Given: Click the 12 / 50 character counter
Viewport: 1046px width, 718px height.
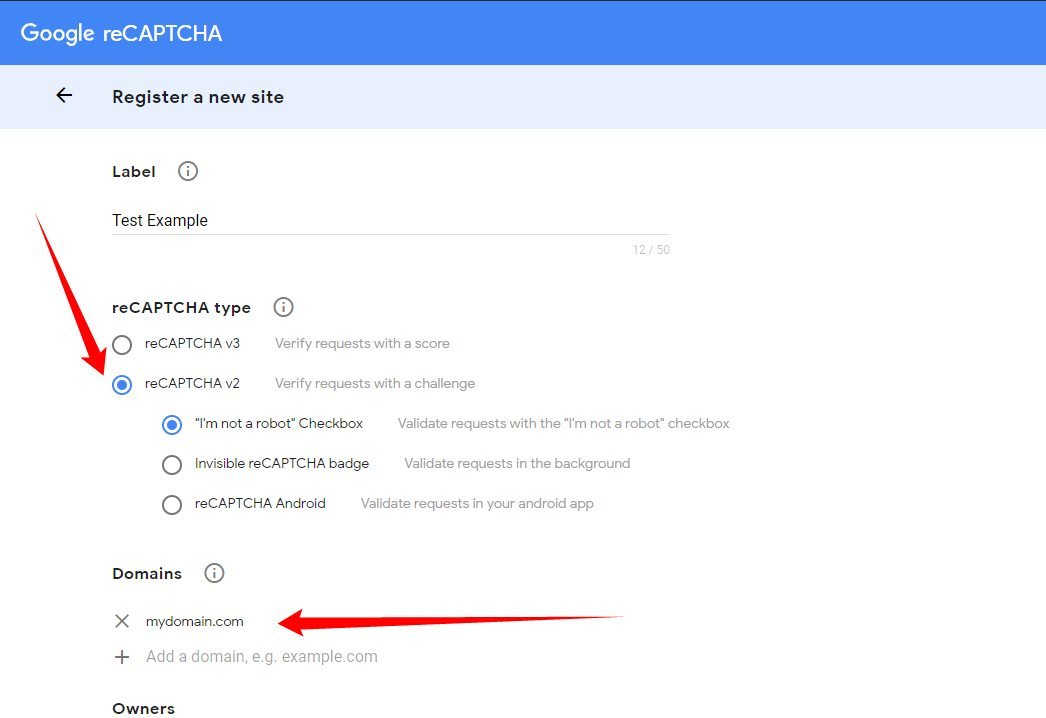Looking at the screenshot, I should pyautogui.click(x=651, y=249).
